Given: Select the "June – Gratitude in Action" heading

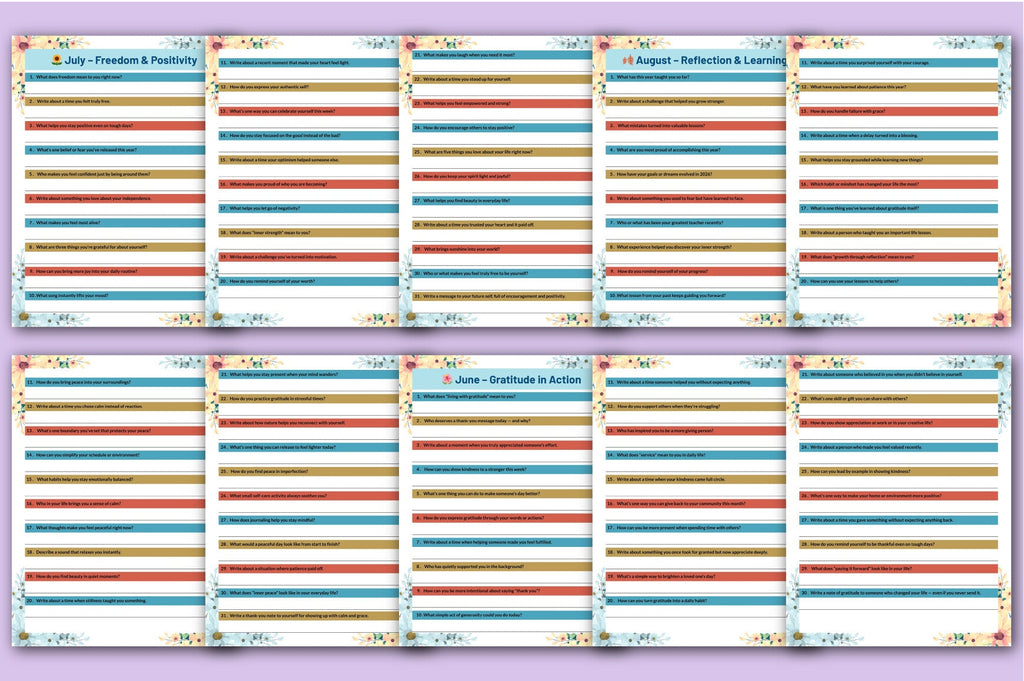Looking at the screenshot, I should click(x=518, y=379).
